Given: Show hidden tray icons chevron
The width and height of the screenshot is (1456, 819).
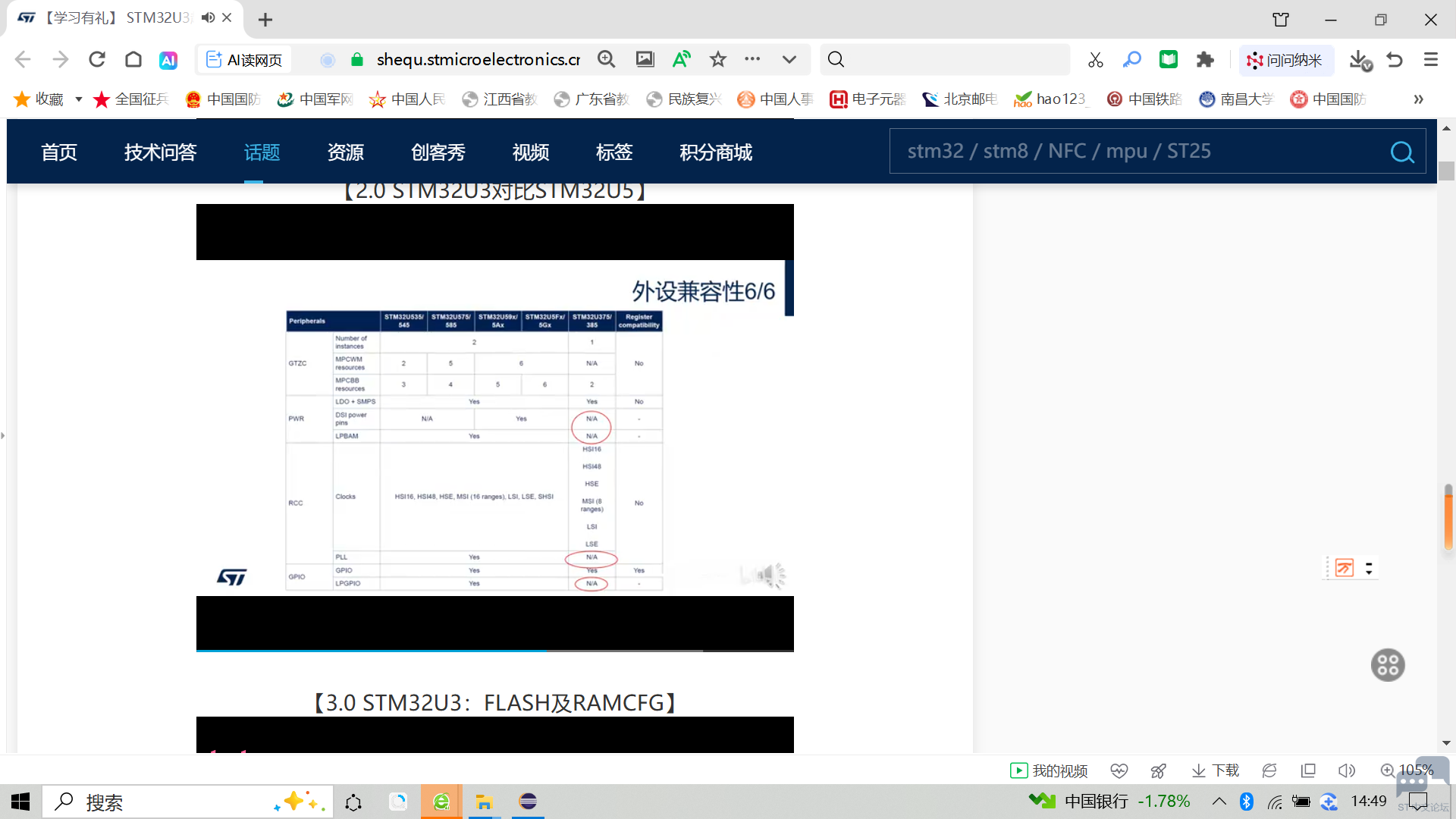Looking at the screenshot, I should (1219, 801).
